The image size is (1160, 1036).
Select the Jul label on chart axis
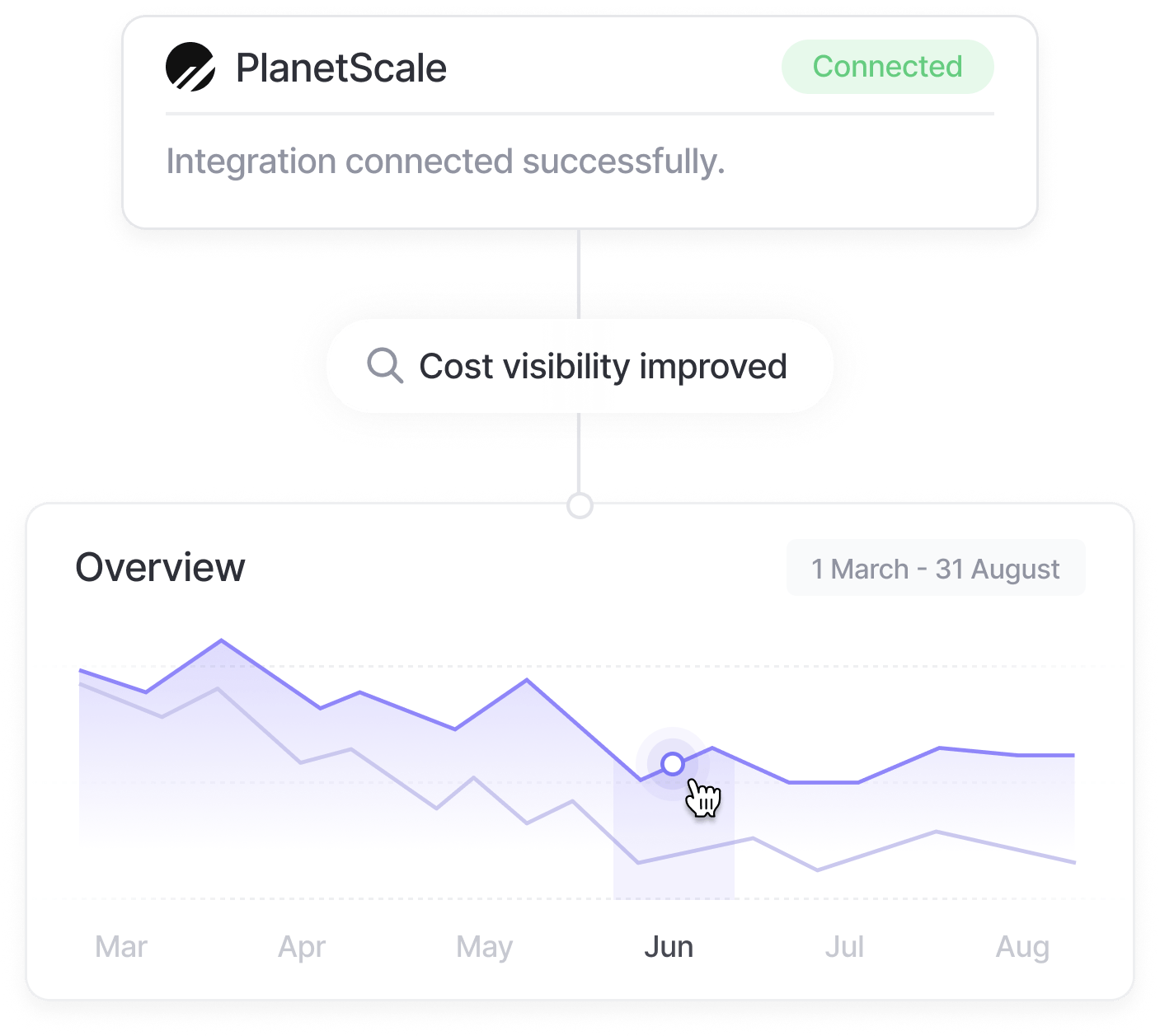coord(844,946)
